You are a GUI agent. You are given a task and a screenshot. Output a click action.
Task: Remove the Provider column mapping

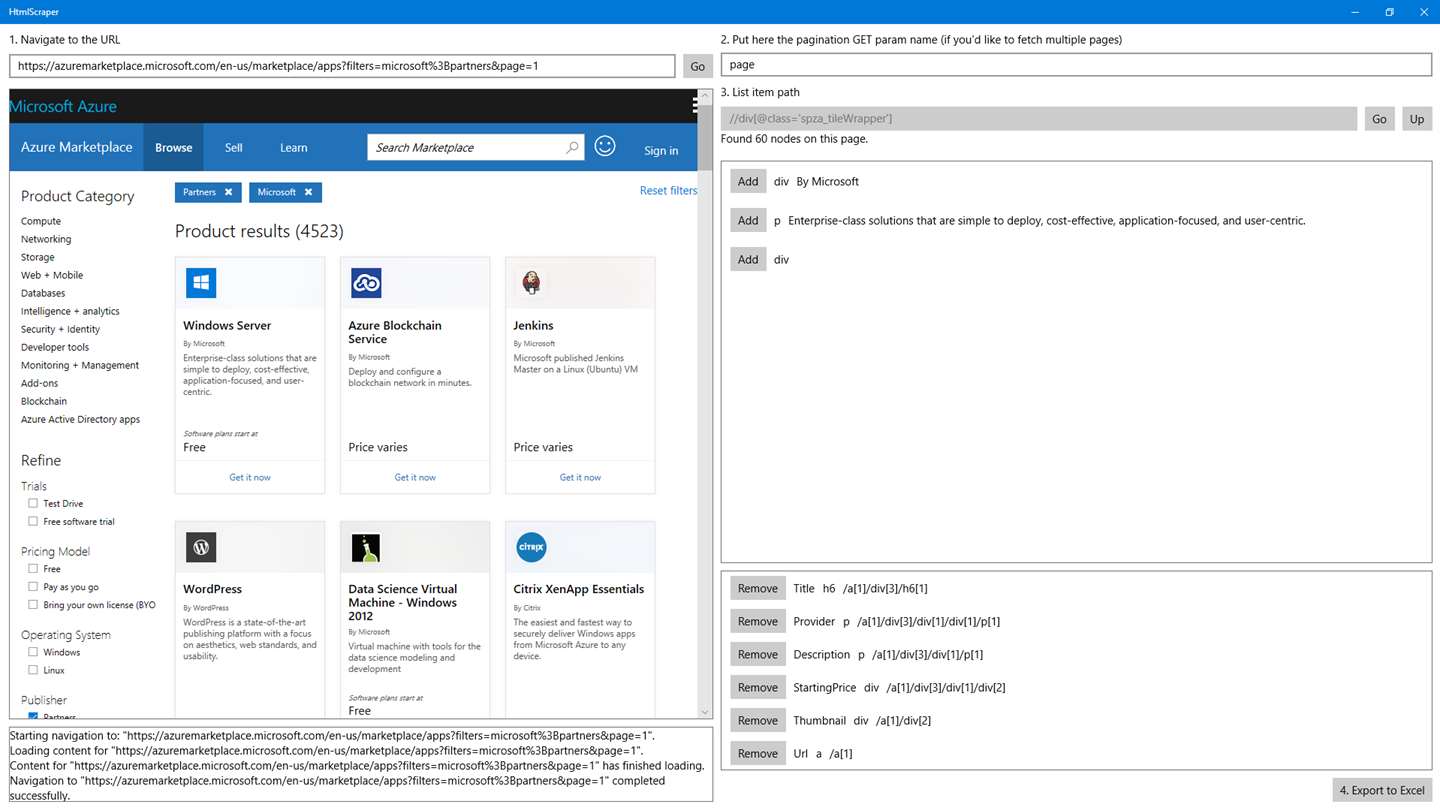(758, 621)
